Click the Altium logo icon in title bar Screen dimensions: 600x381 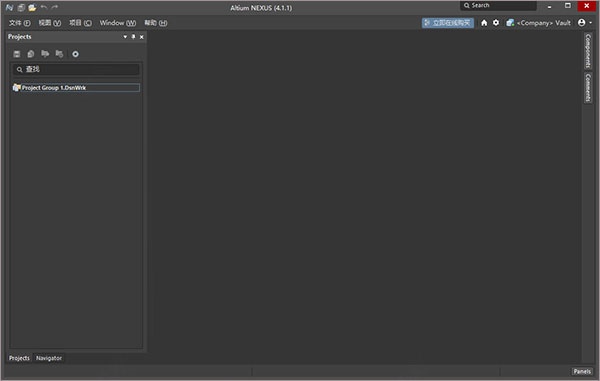tap(10, 7)
